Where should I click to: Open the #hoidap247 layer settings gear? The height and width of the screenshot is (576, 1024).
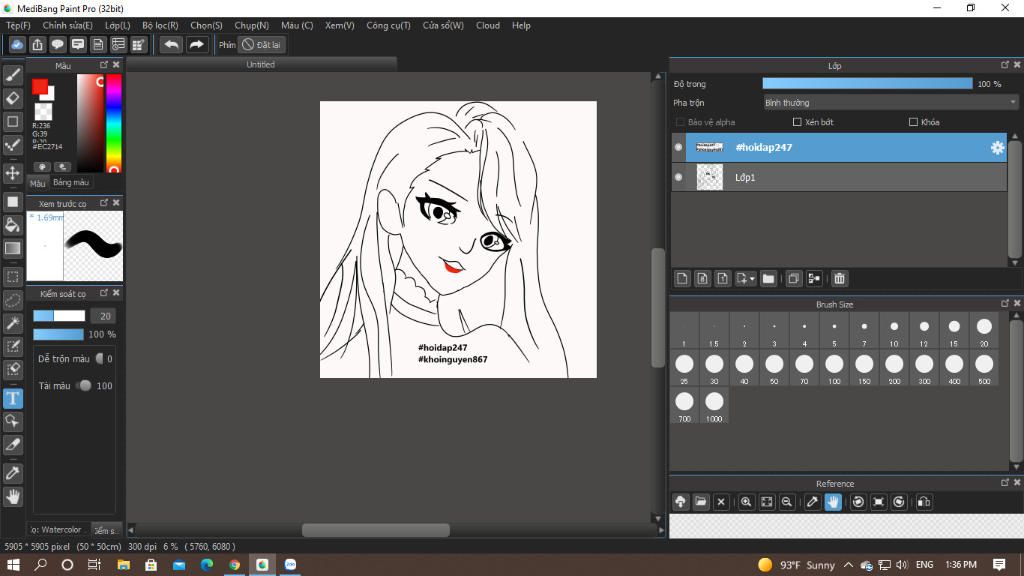tap(997, 148)
